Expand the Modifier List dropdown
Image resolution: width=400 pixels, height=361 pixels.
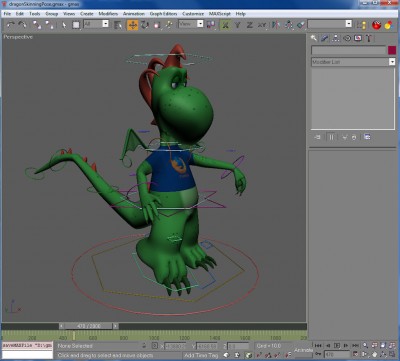click(392, 62)
